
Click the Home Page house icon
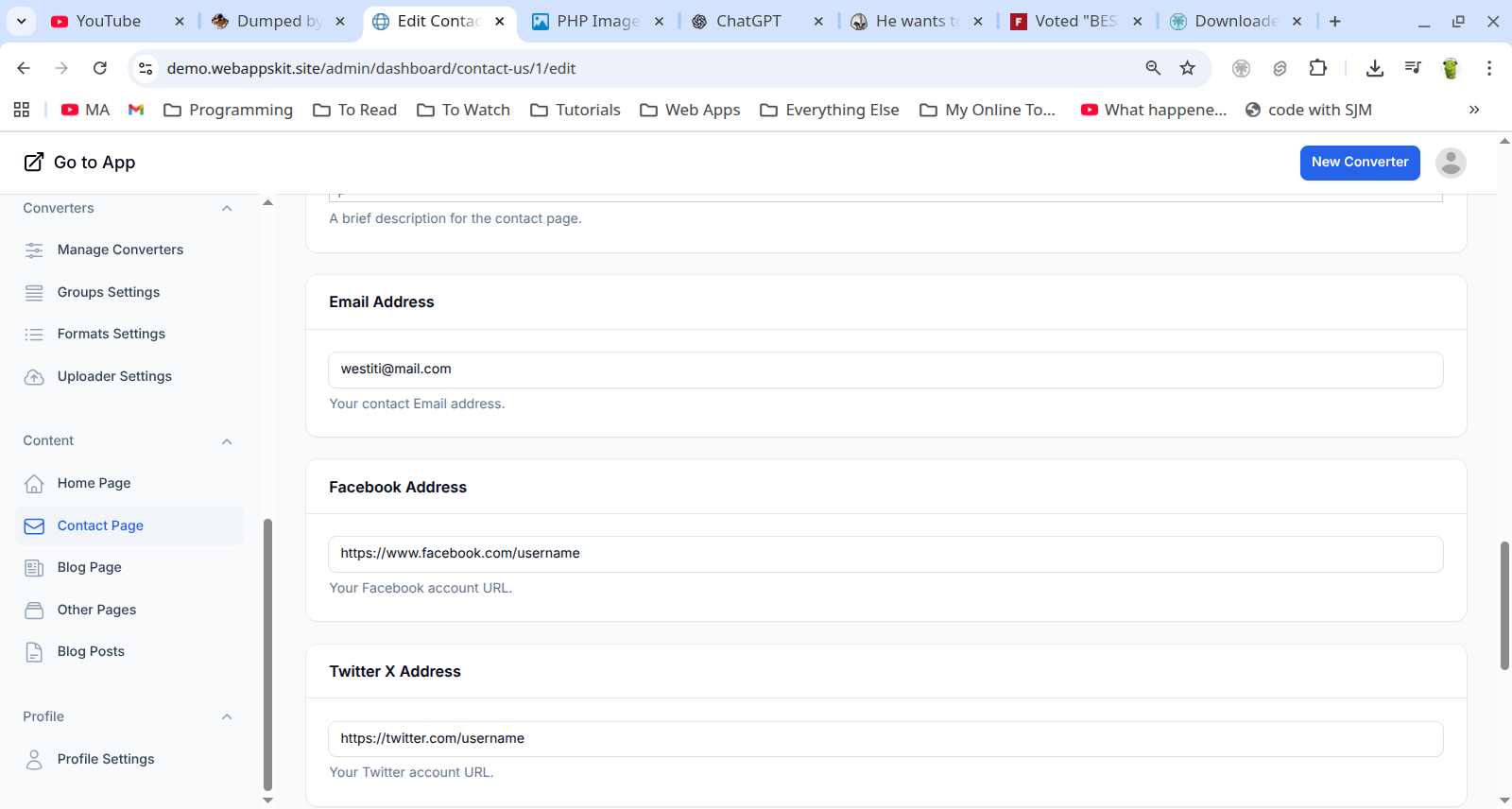tap(34, 484)
